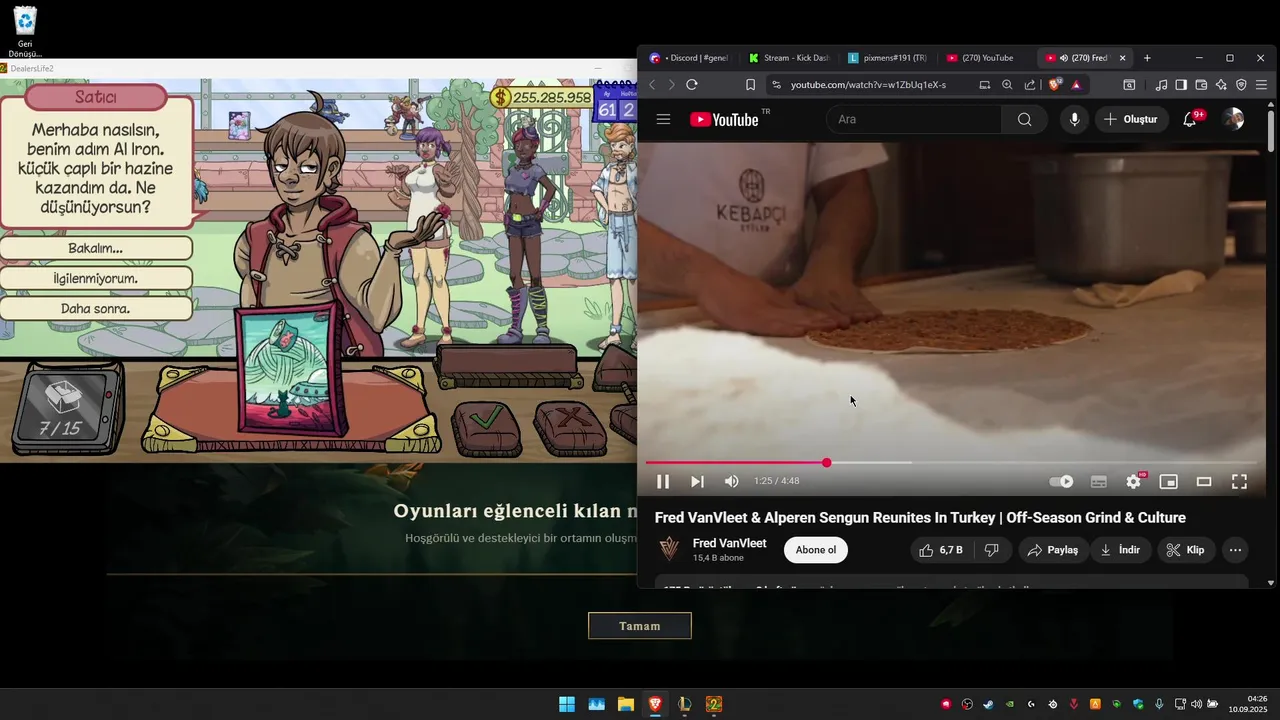Click the Paylaş share button
Image resolution: width=1280 pixels, height=720 pixels.
[x=1054, y=550]
